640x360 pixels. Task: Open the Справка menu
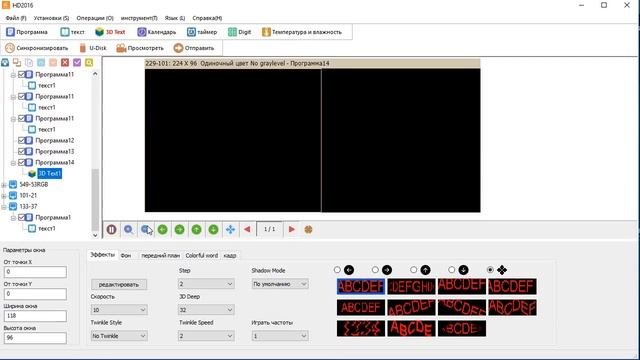207,18
